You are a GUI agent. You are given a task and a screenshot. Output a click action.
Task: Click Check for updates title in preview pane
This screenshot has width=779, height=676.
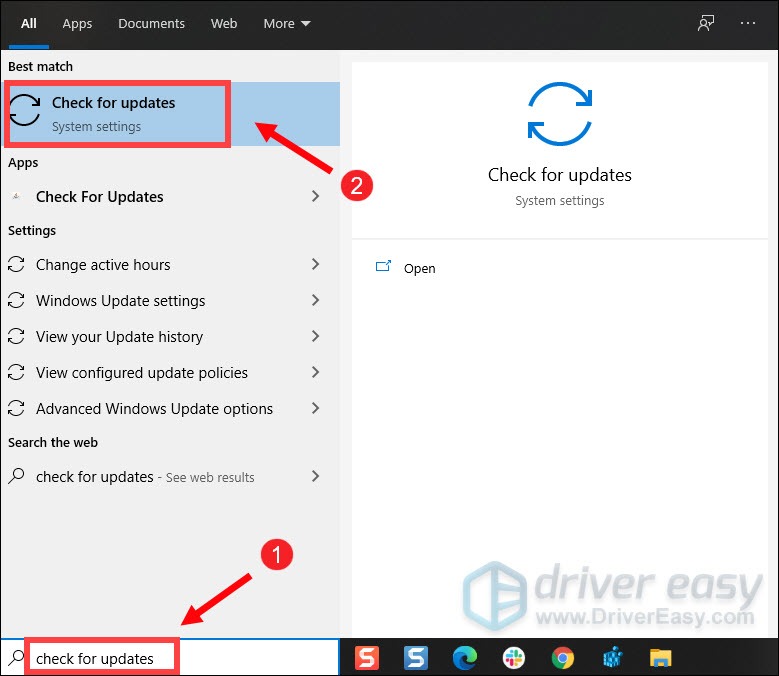coord(559,175)
